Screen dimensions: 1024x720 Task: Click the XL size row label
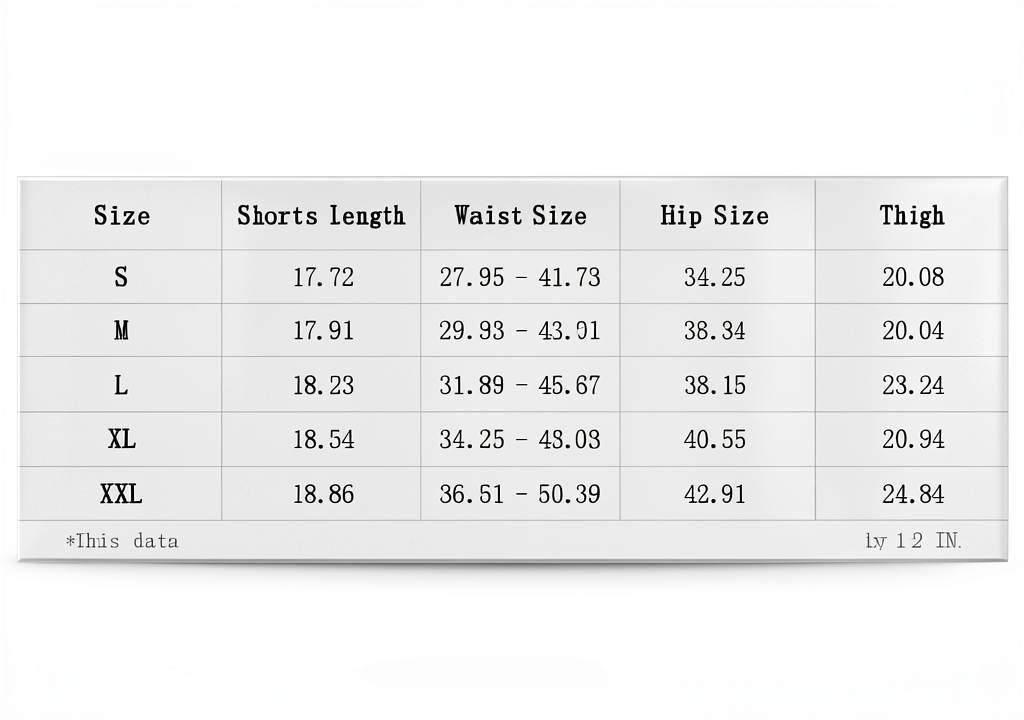pos(121,439)
